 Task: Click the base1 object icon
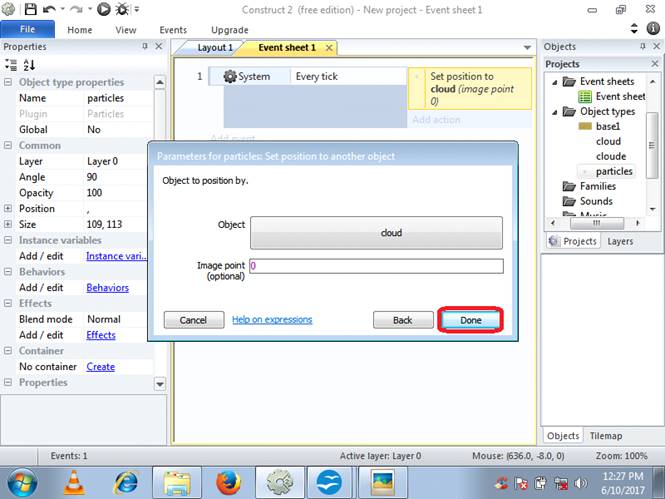point(585,126)
